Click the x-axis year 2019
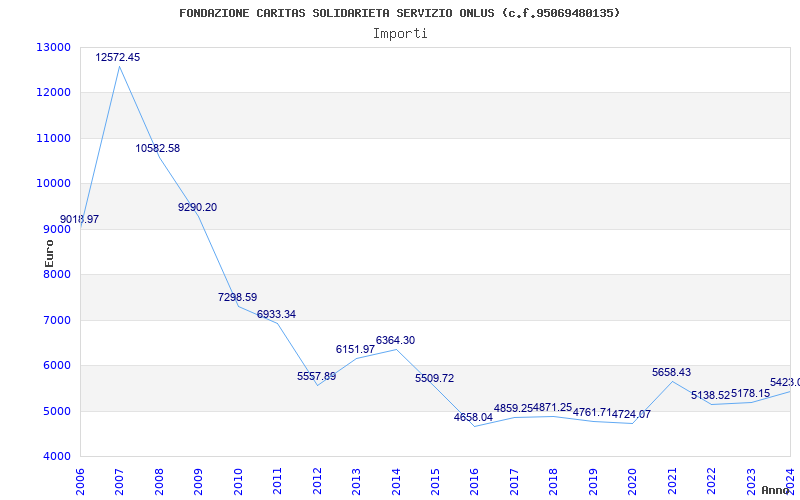This screenshot has width=800, height=500. coord(593,482)
